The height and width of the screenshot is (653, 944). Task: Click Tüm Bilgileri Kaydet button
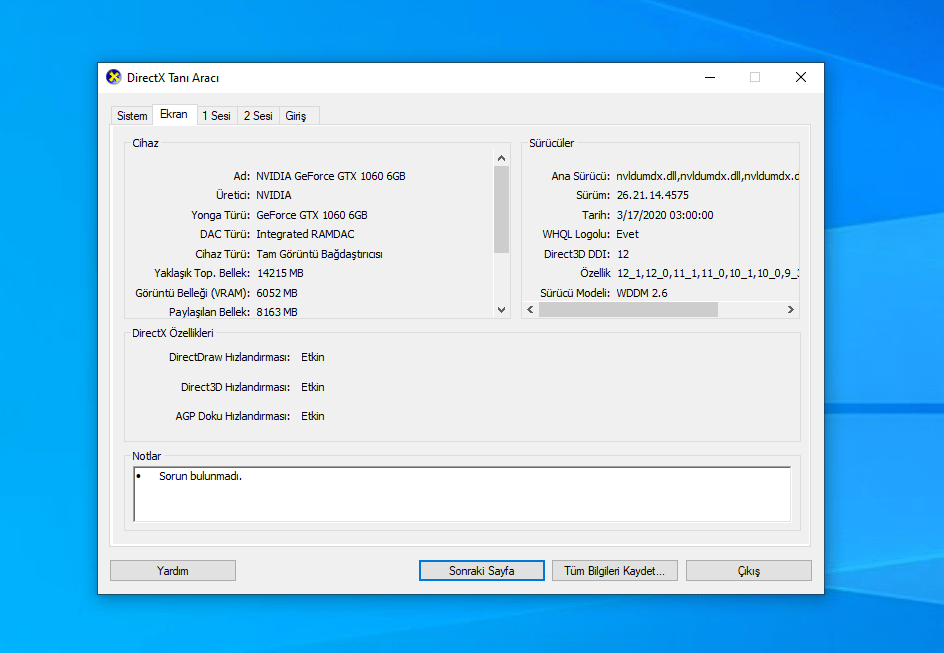pos(615,571)
